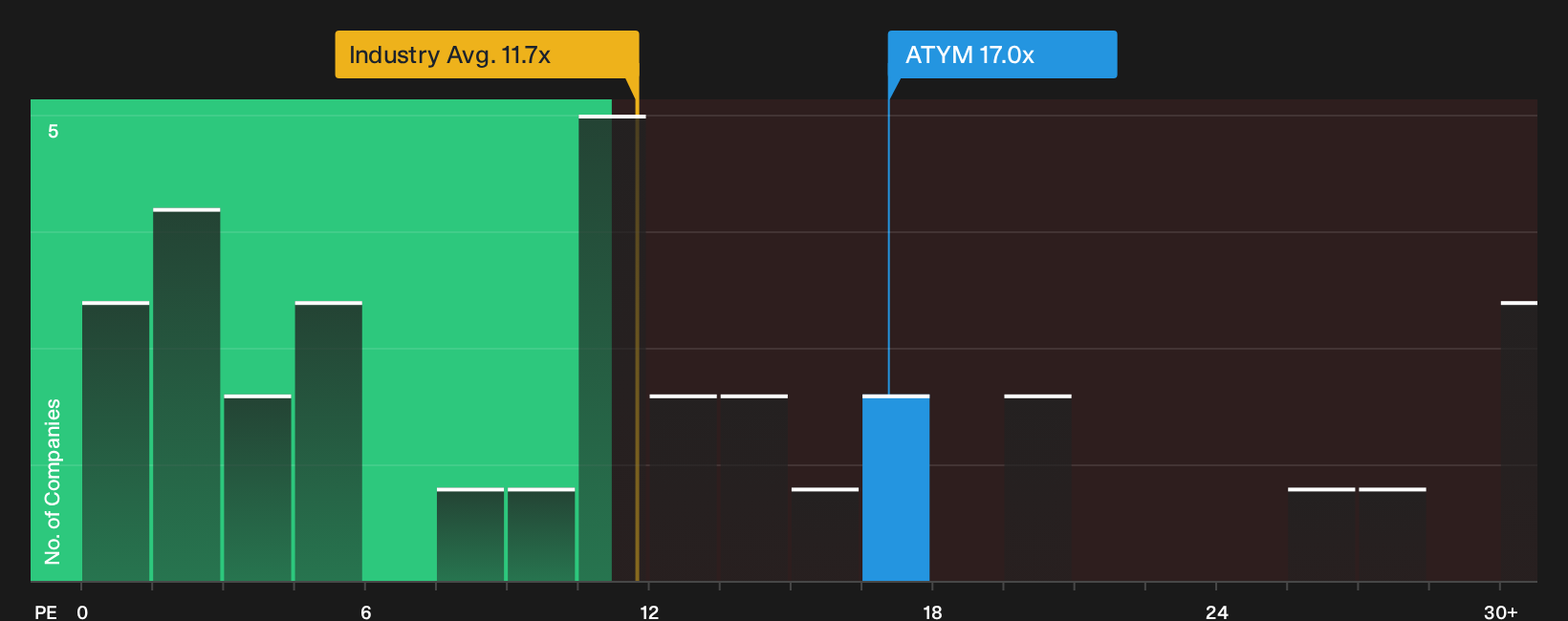
Task: Select the highlighted blue ATYM bar
Action: pos(896,488)
